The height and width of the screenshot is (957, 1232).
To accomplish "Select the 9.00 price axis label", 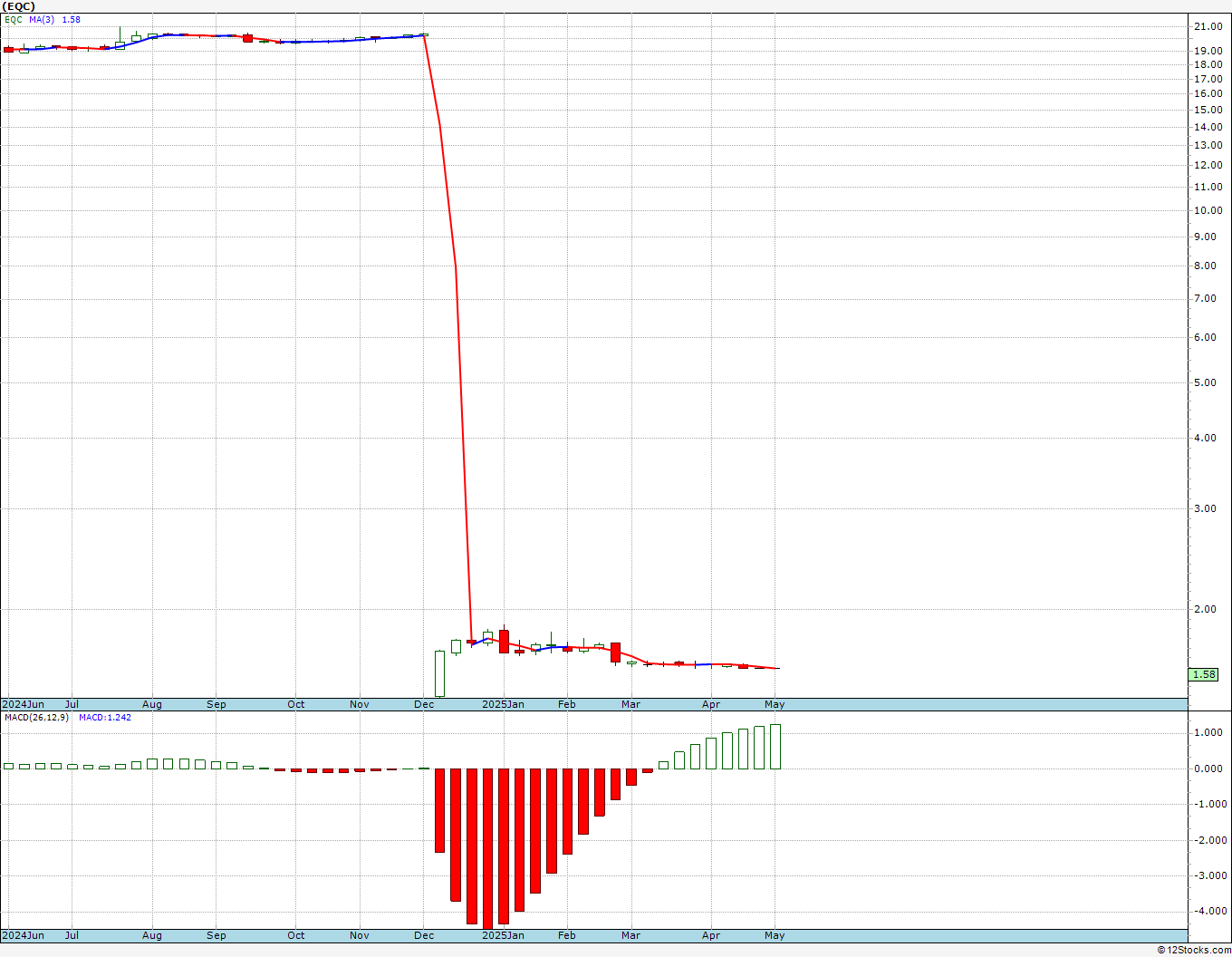I will coord(1205,237).
